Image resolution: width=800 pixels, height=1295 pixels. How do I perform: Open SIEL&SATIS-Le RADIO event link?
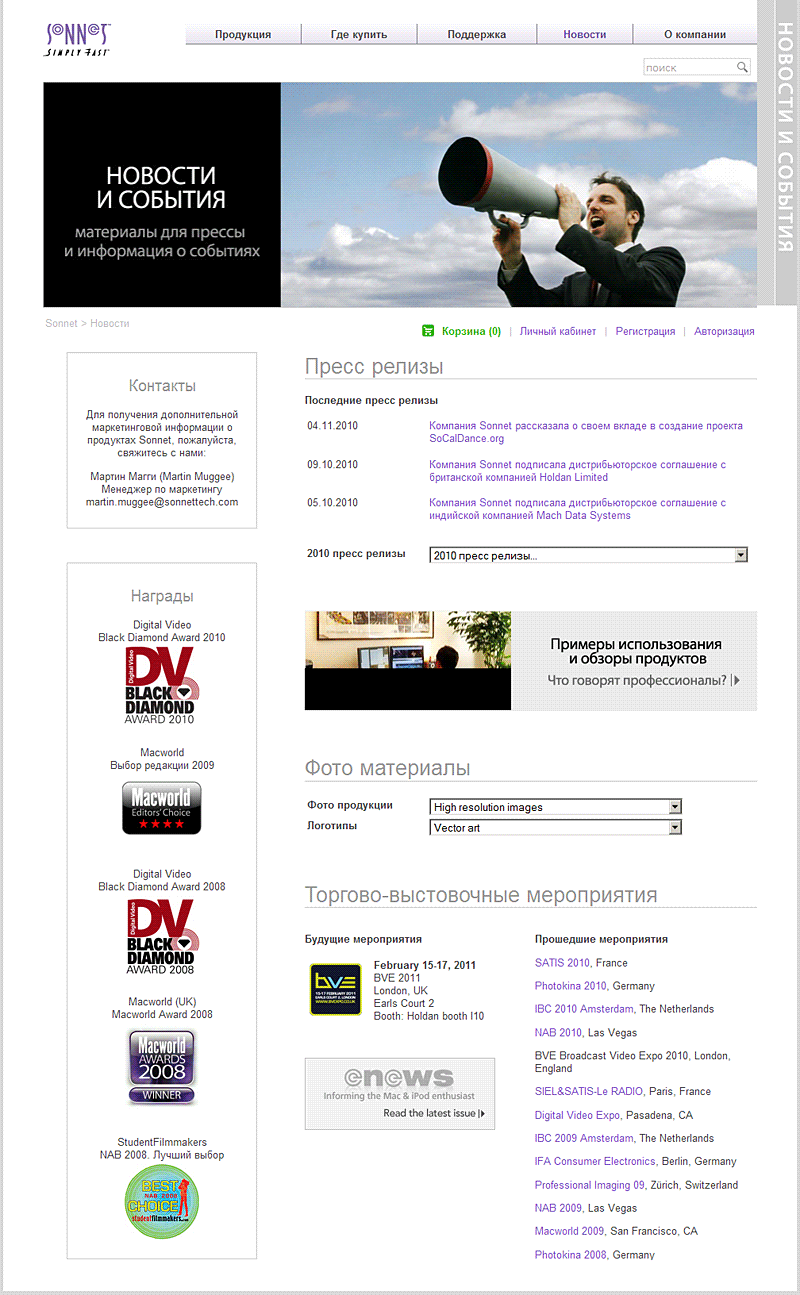[x=589, y=1091]
